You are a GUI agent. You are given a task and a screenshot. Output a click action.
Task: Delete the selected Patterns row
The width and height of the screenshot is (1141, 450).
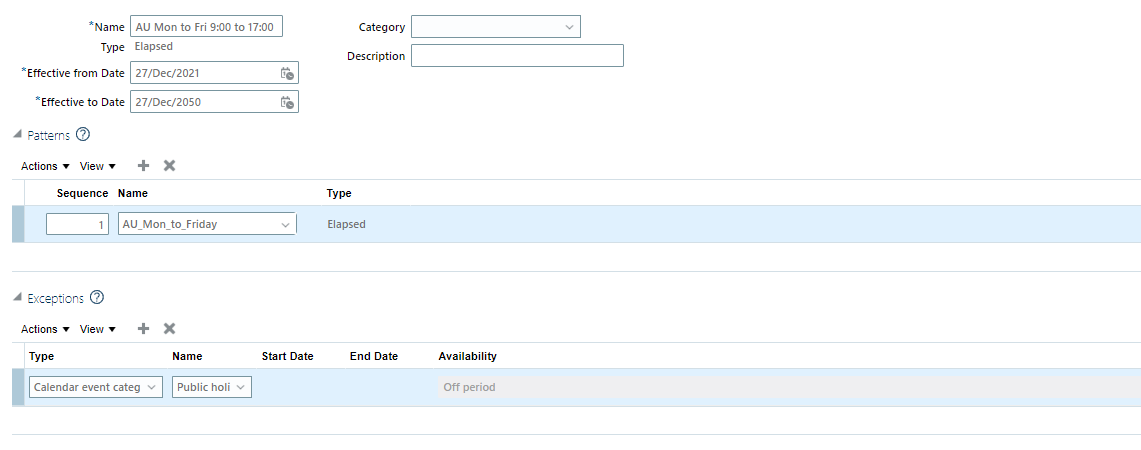pyautogui.click(x=170, y=166)
